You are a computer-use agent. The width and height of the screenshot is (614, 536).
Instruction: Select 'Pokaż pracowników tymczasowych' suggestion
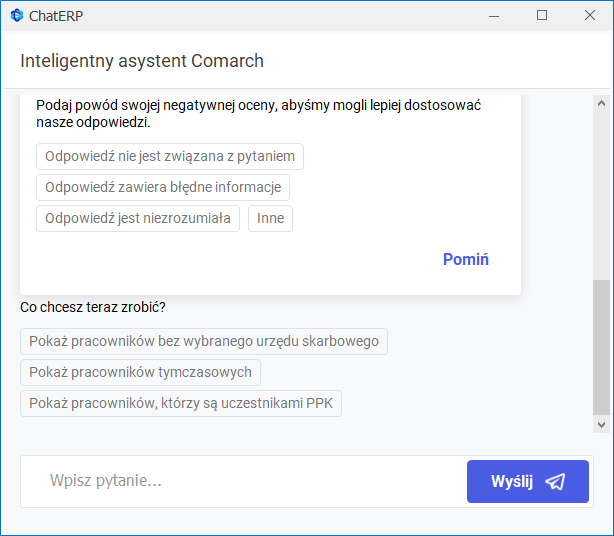140,372
